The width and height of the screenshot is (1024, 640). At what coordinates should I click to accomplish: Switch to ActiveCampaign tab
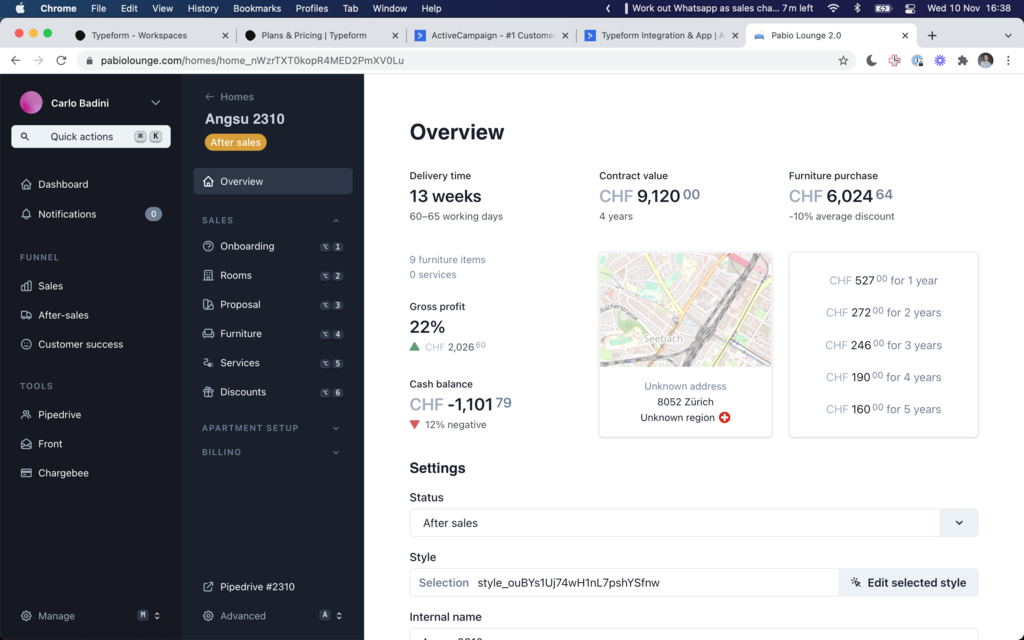(x=491, y=35)
